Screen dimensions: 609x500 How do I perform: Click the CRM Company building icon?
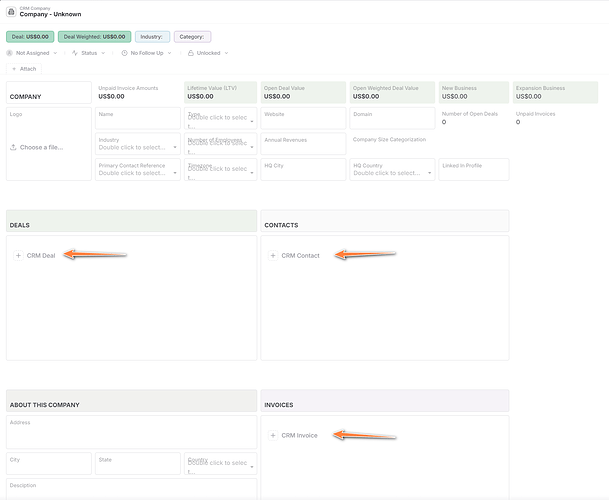[x=11, y=12]
